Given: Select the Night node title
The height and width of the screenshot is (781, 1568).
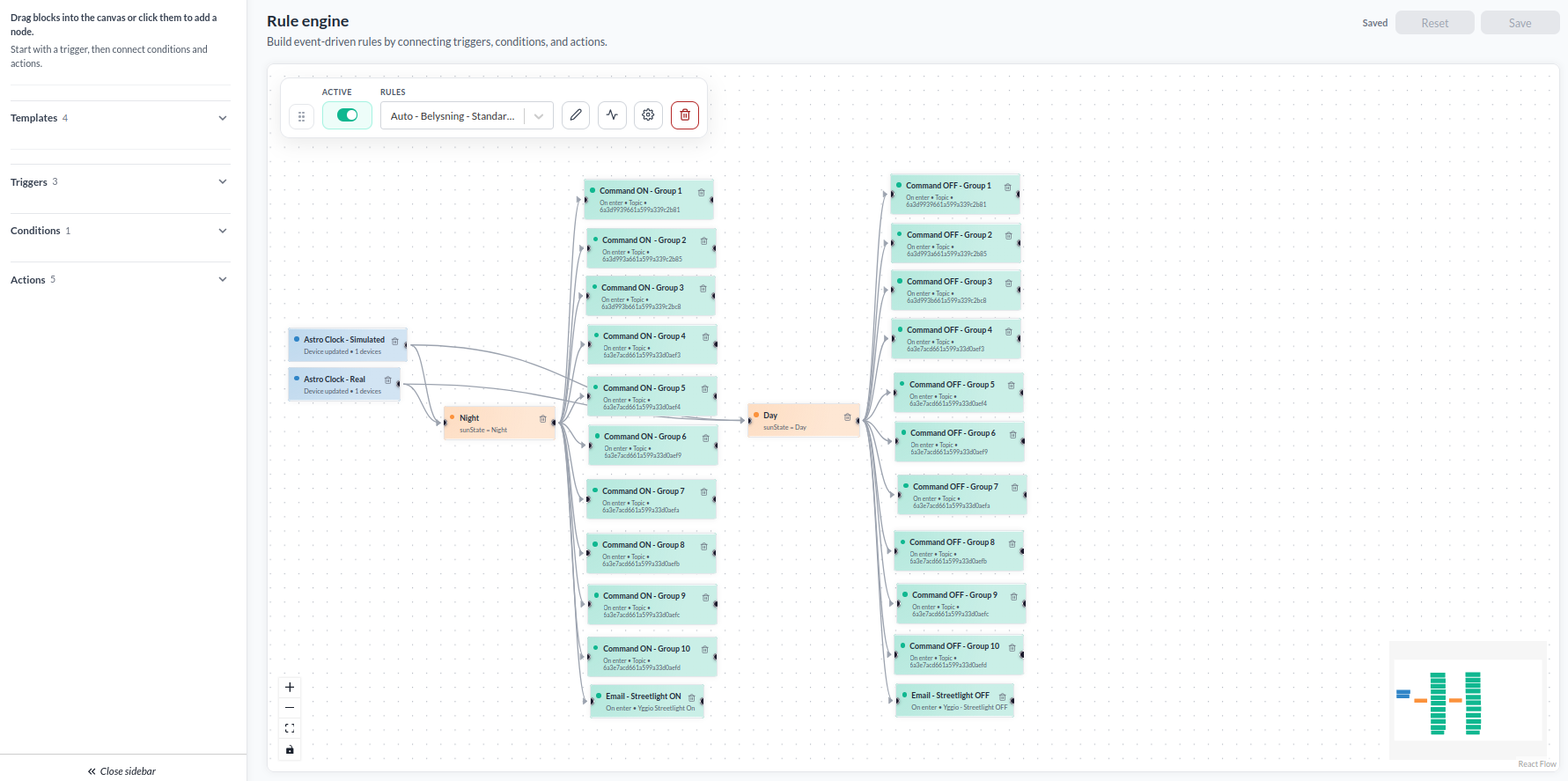Looking at the screenshot, I should click(469, 418).
